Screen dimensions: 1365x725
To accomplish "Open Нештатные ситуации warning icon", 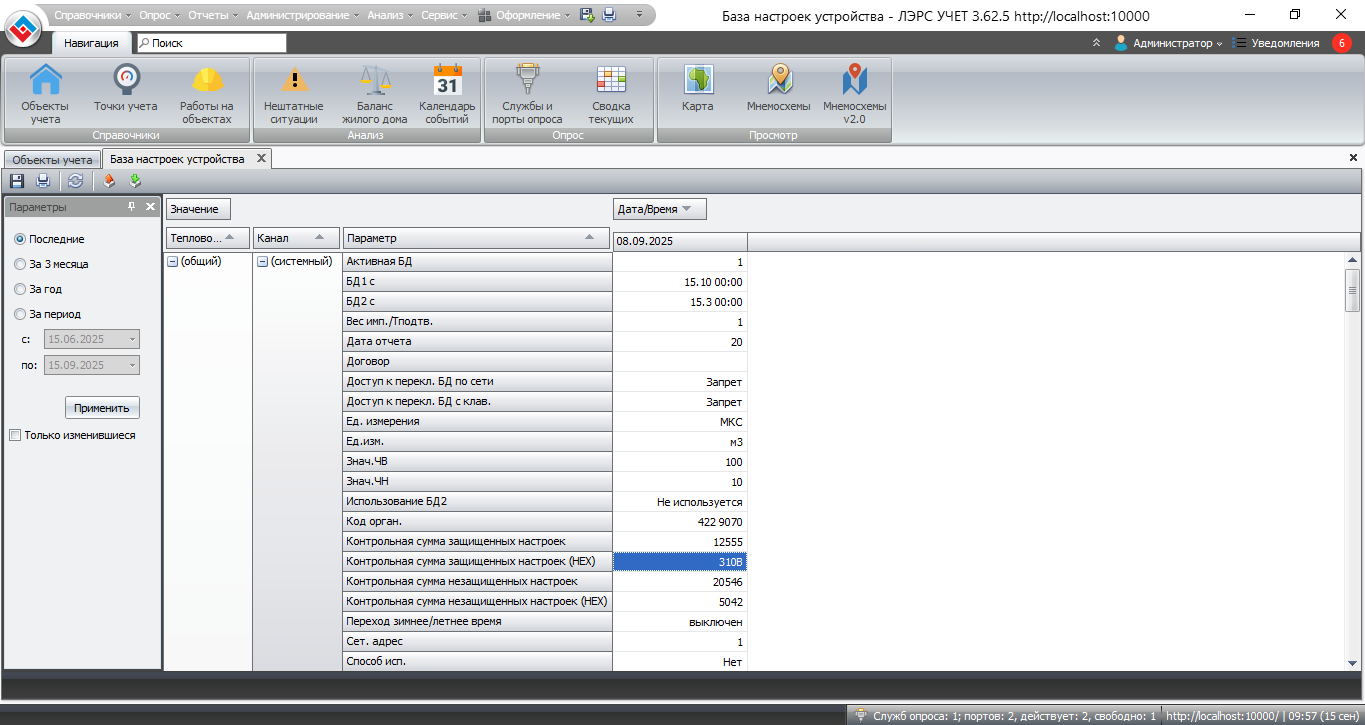I will (293, 80).
